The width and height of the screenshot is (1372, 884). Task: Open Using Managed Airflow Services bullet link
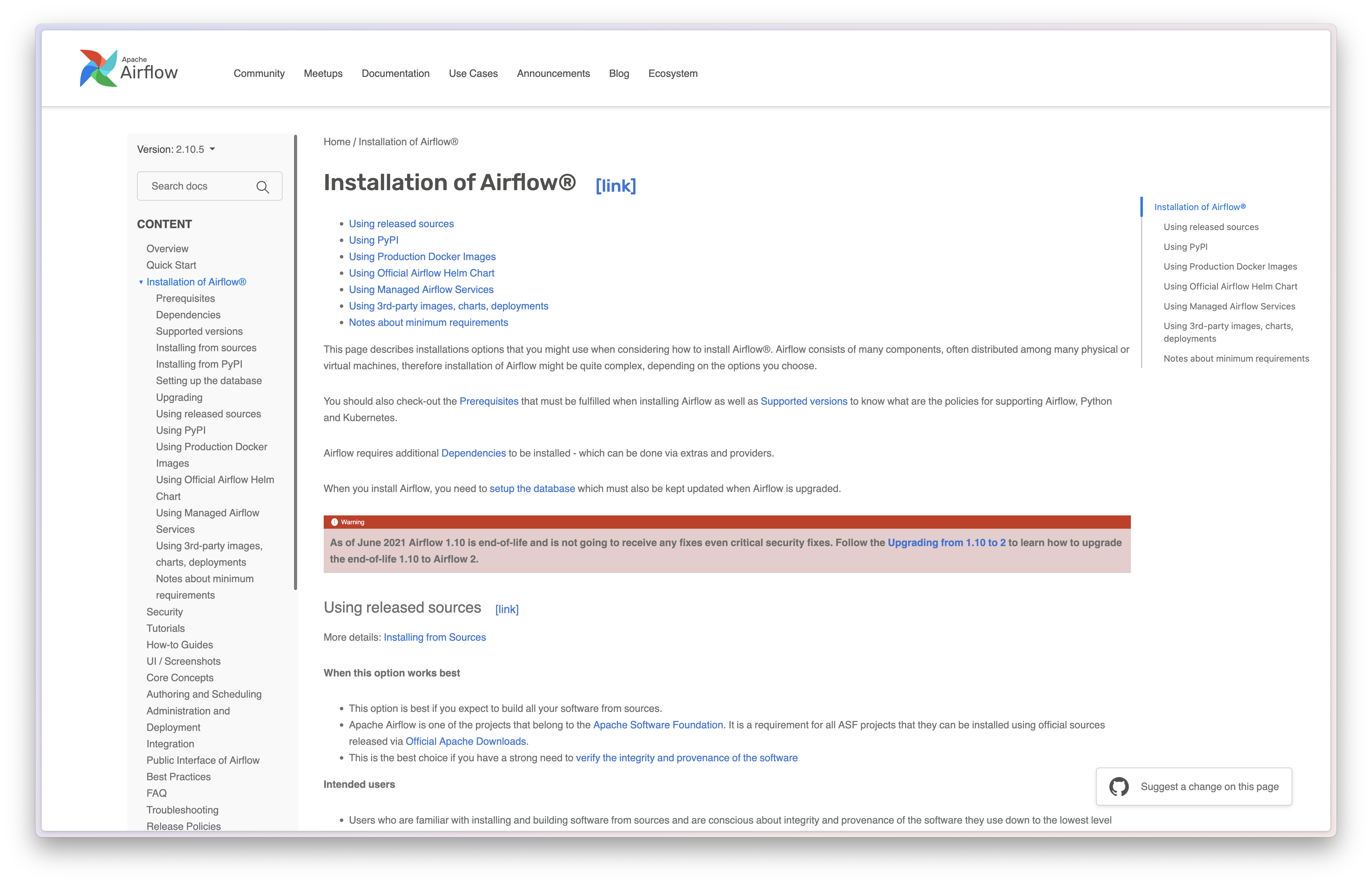[421, 289]
